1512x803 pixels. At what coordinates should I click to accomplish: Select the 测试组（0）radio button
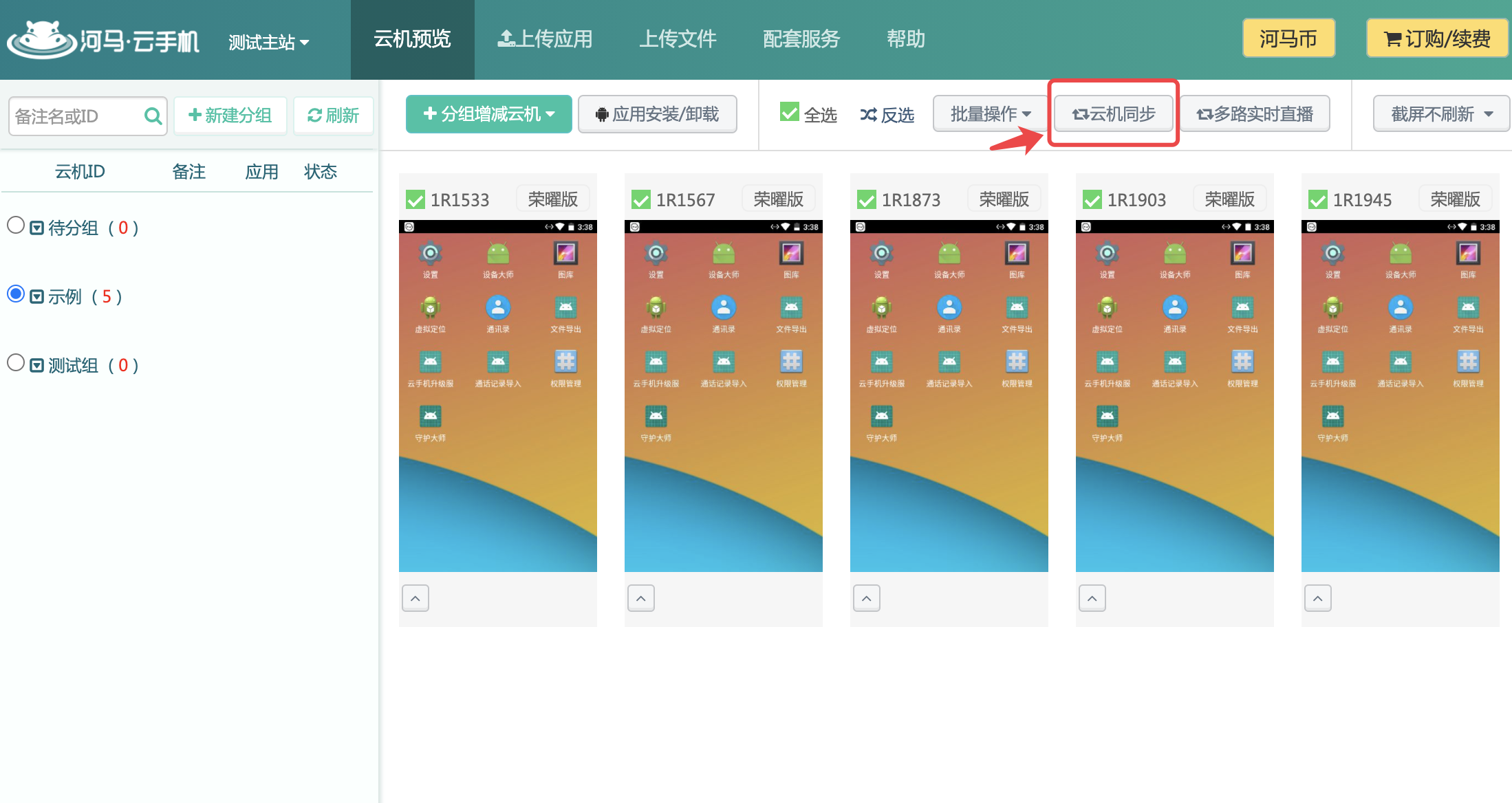(17, 363)
